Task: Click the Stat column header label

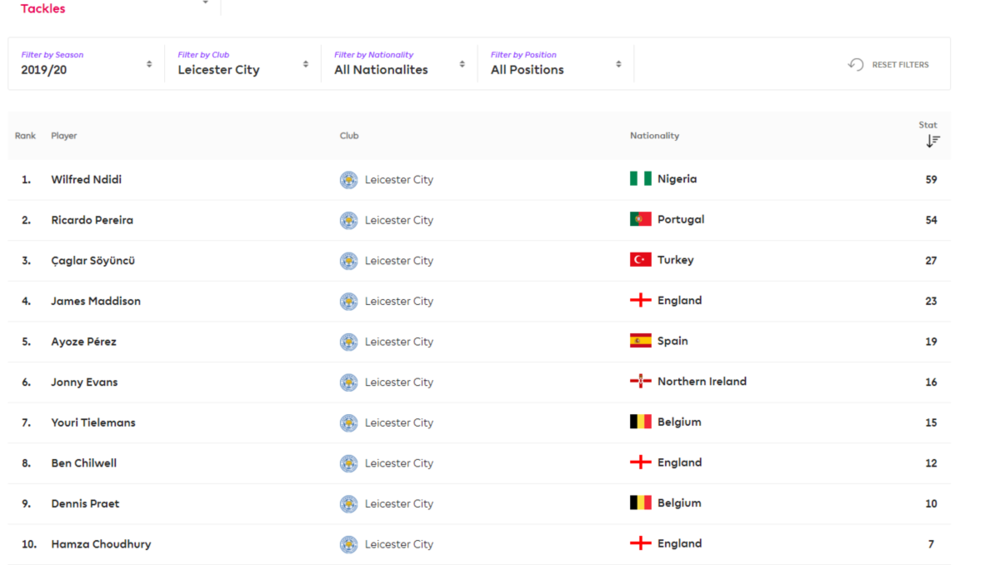Action: pyautogui.click(x=928, y=125)
